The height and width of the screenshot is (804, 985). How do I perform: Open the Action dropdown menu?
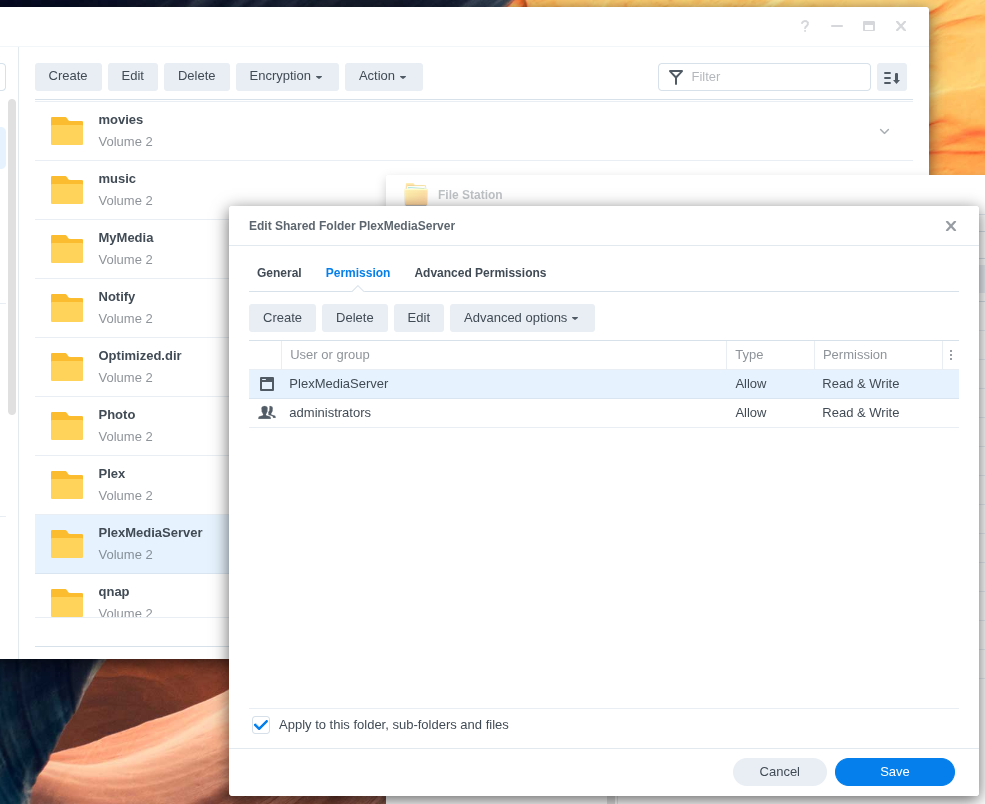pyautogui.click(x=384, y=77)
